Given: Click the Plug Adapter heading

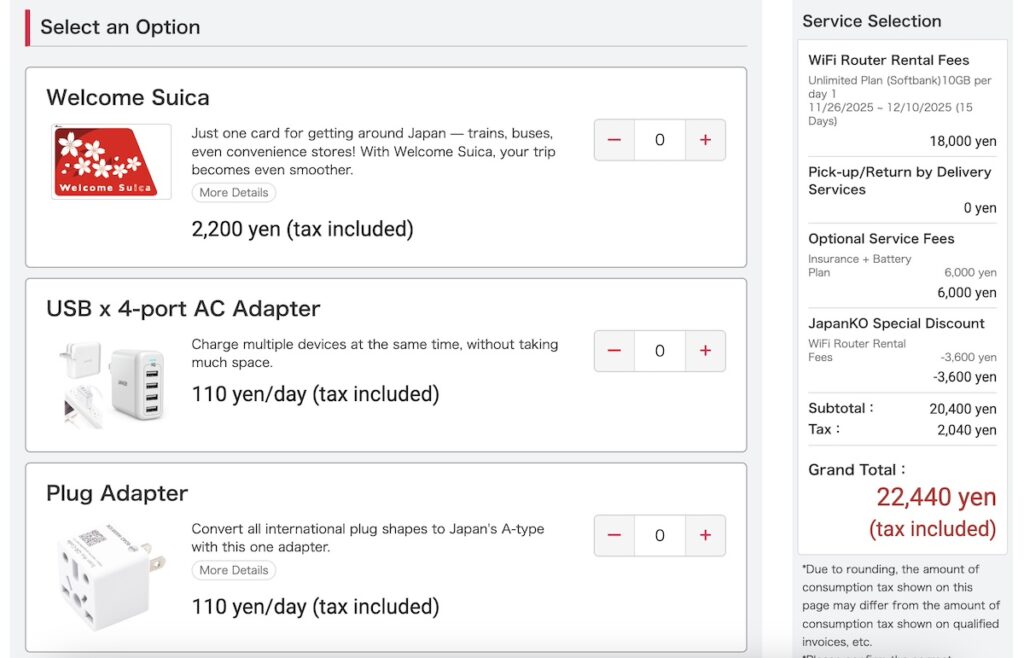Looking at the screenshot, I should tap(117, 494).
